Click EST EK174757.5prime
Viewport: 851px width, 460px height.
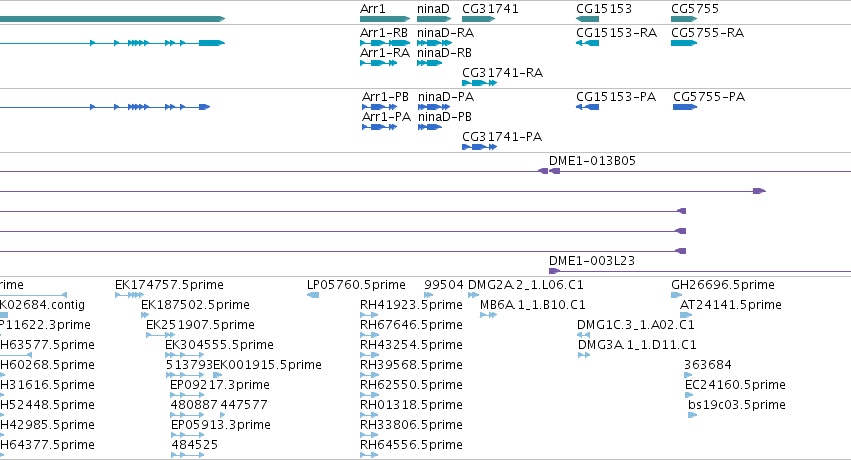point(169,285)
